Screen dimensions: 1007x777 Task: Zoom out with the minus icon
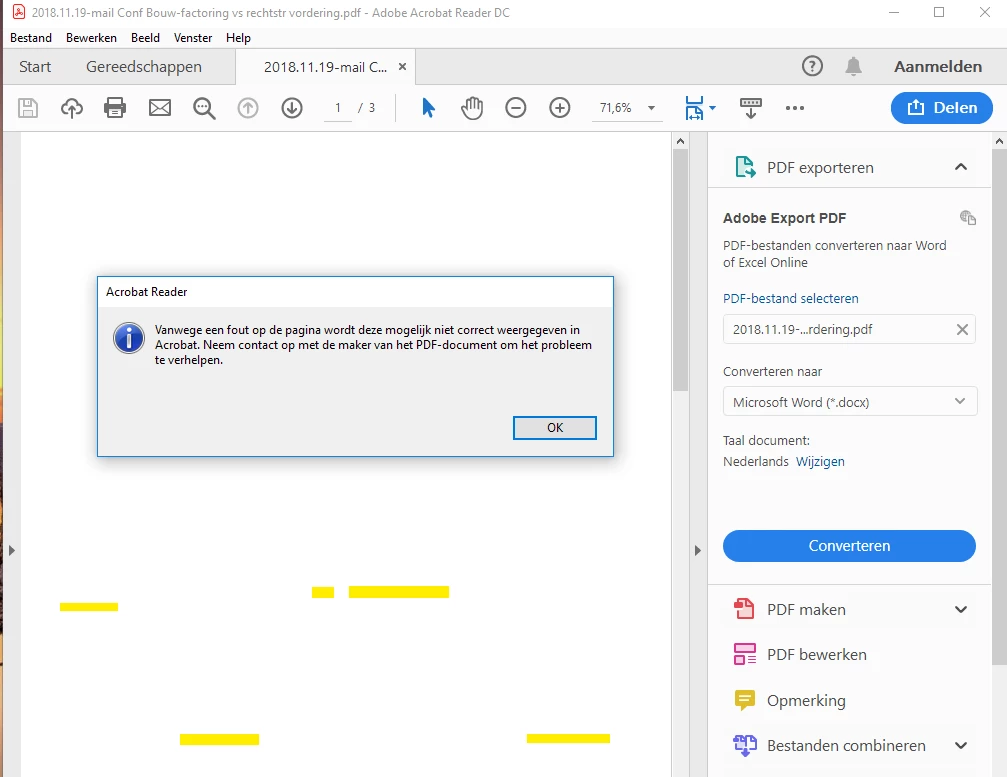tap(516, 108)
